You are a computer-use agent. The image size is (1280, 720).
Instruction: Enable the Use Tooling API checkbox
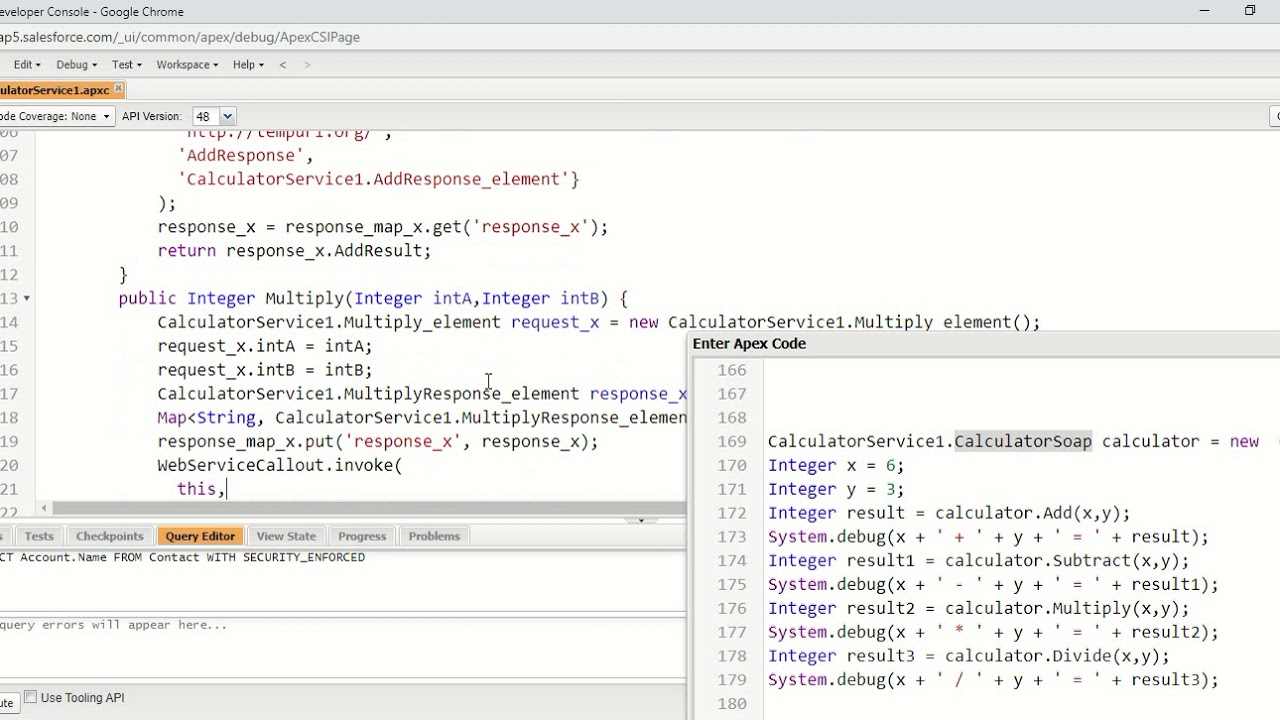click(x=30, y=697)
